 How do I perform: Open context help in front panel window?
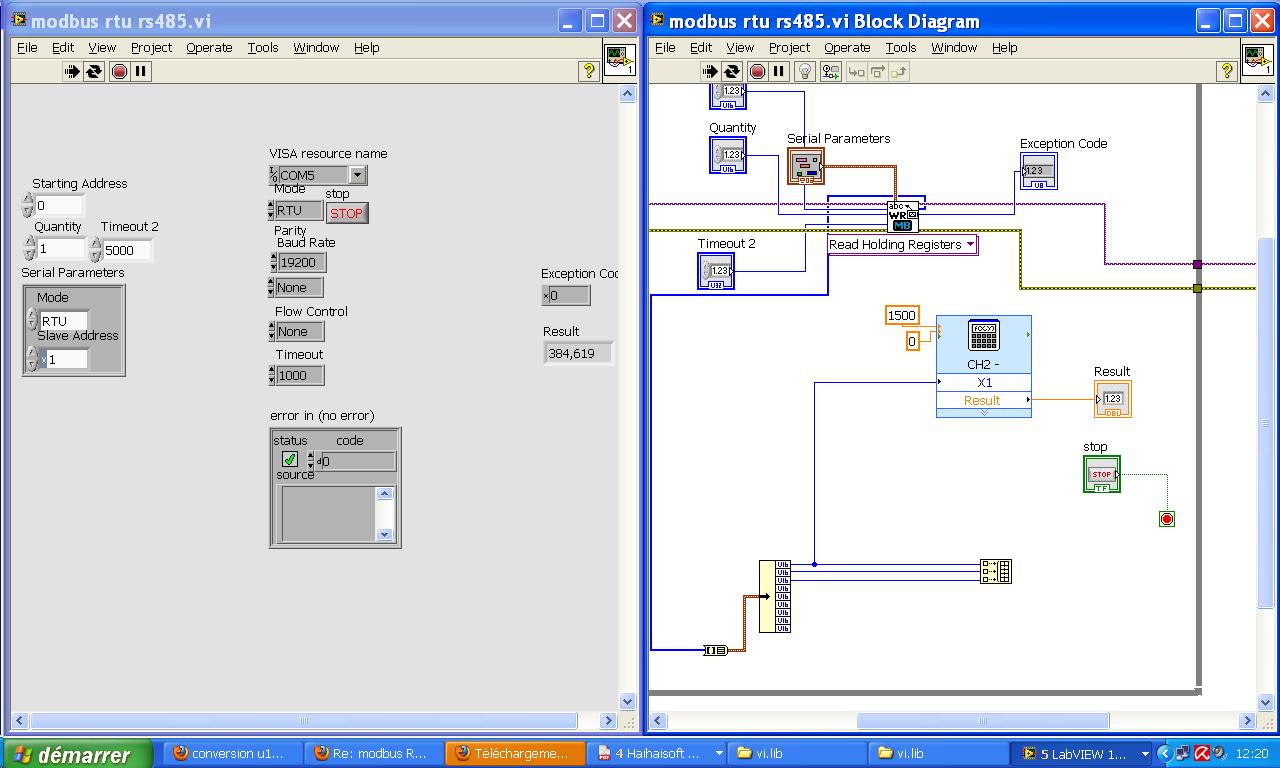588,71
